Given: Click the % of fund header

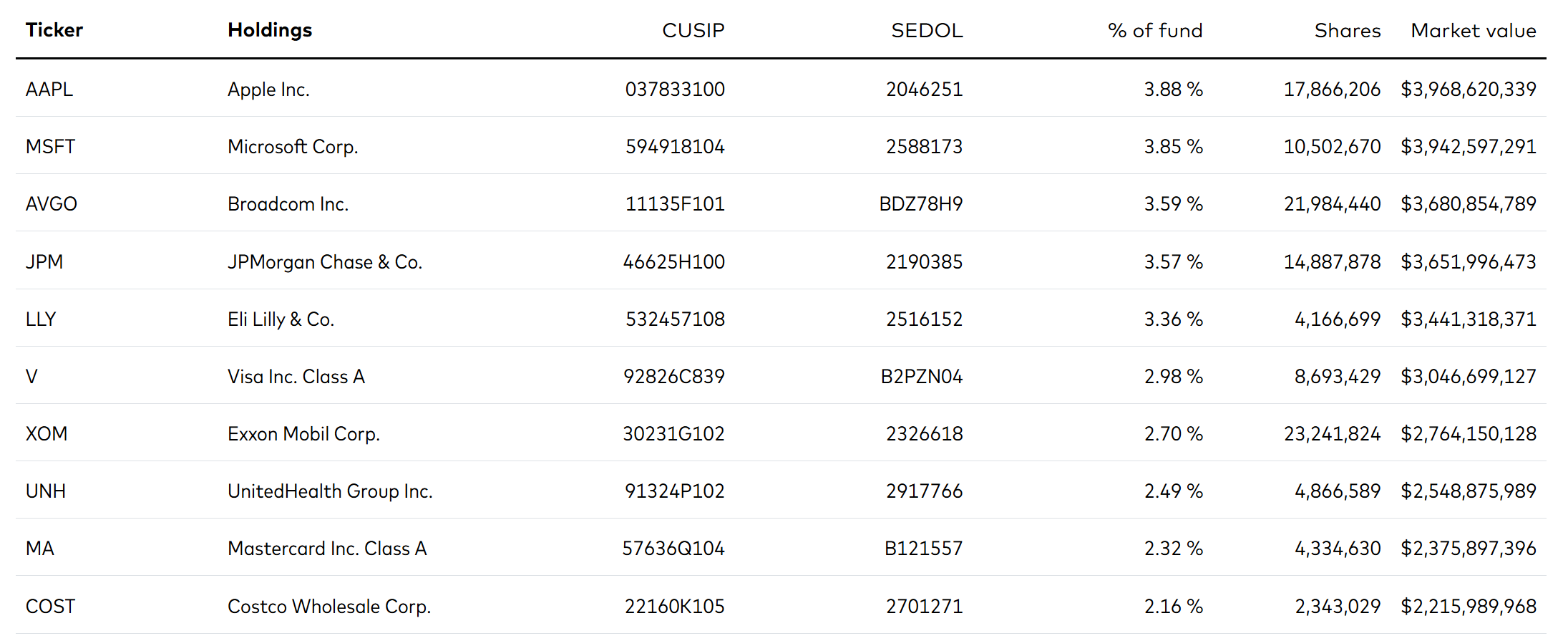Looking at the screenshot, I should click(1155, 30).
